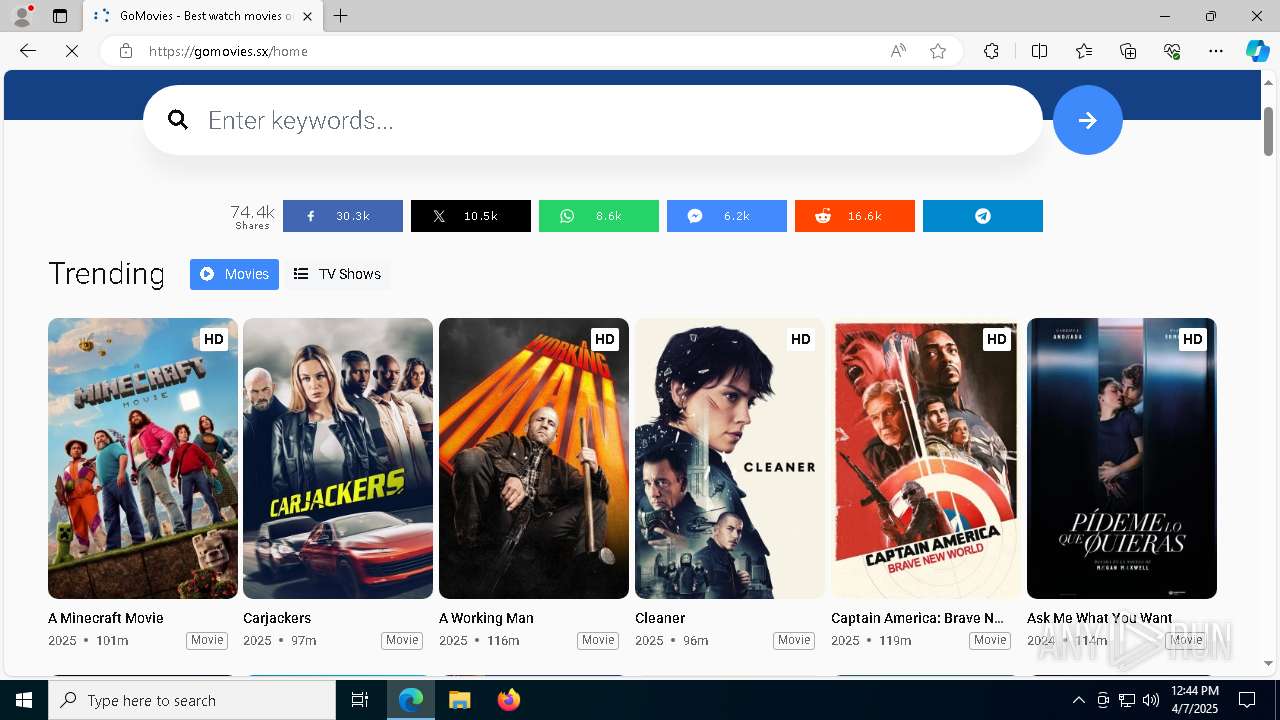Close the GoMovies tab
This screenshot has width=1280, height=720.
308,16
